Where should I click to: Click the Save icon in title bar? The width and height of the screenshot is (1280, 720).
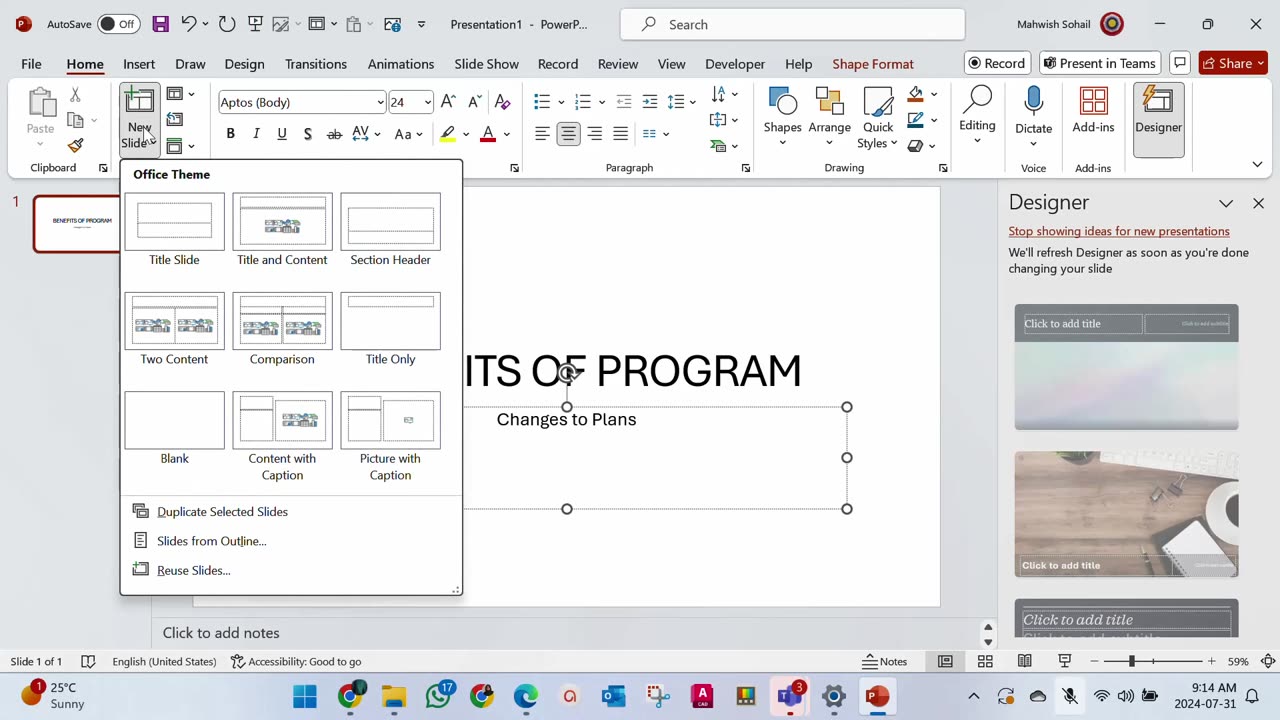point(160,24)
